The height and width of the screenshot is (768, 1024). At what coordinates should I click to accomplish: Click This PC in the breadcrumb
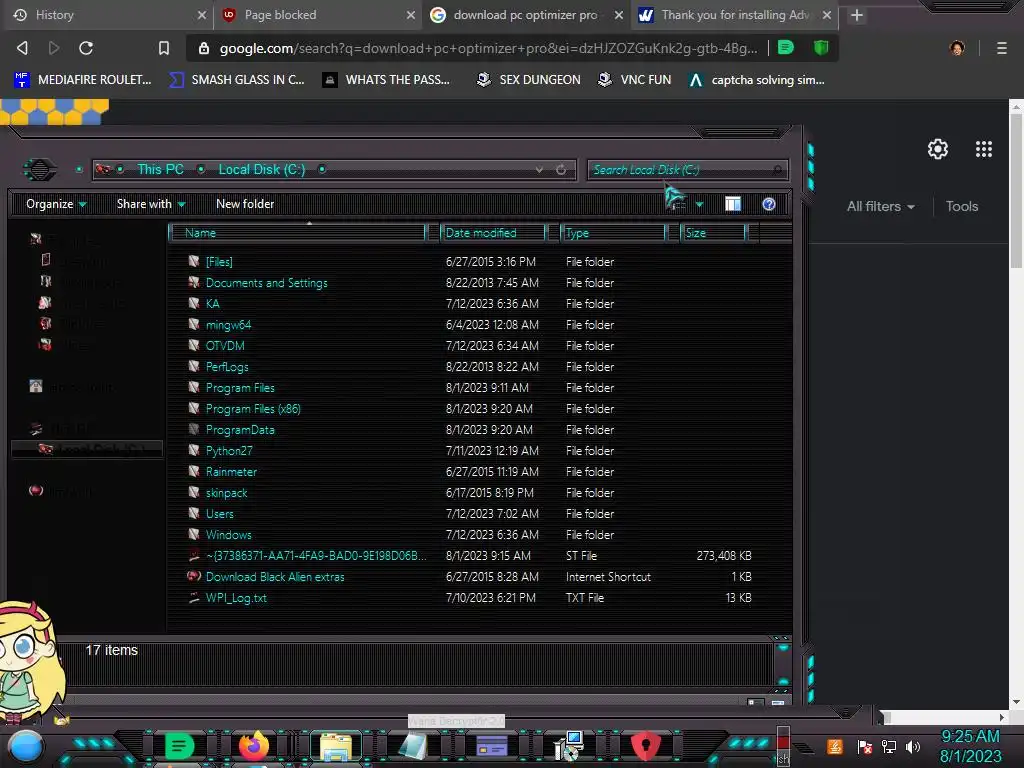pos(160,169)
